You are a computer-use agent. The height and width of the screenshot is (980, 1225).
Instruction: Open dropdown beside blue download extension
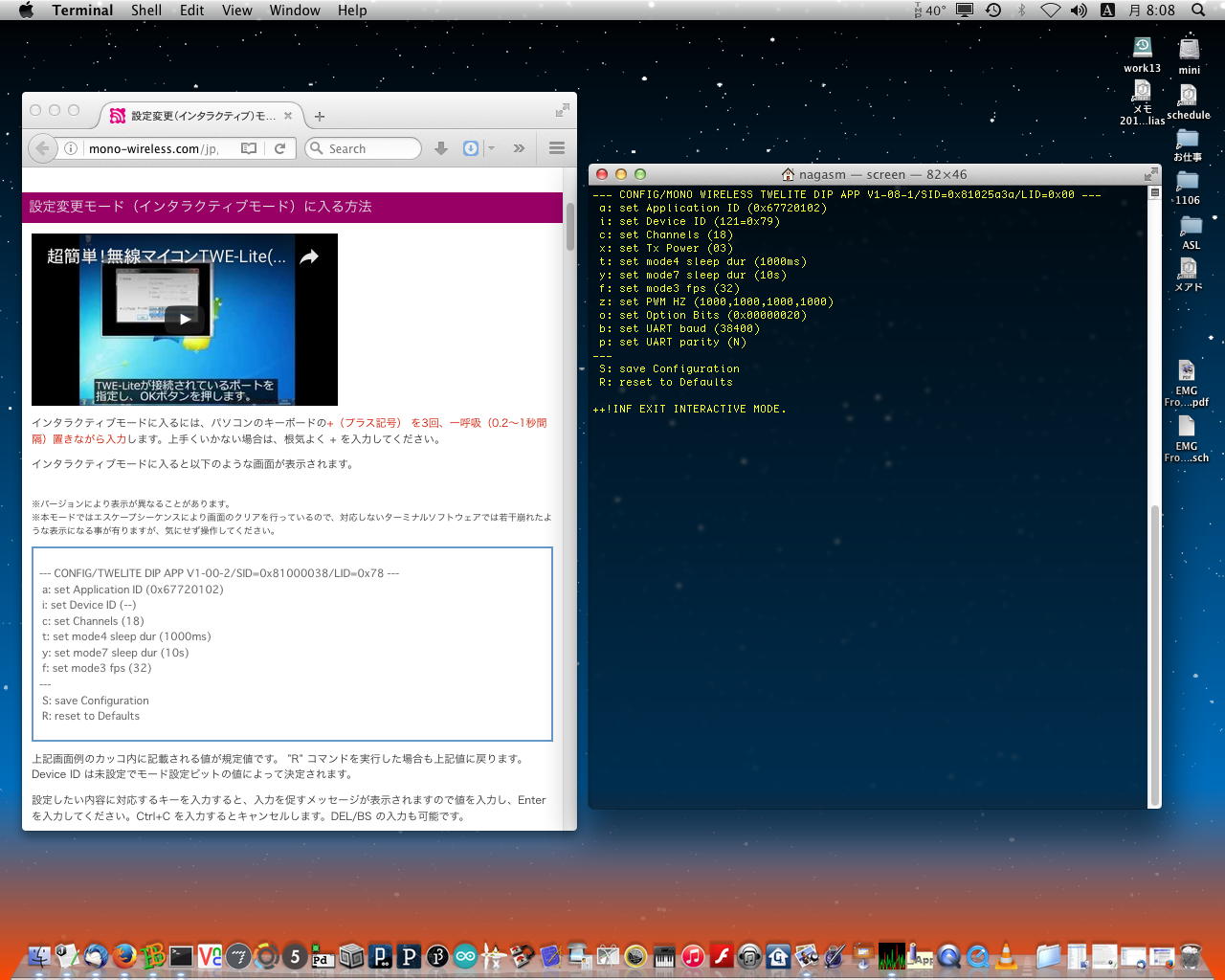pyautogui.click(x=491, y=148)
